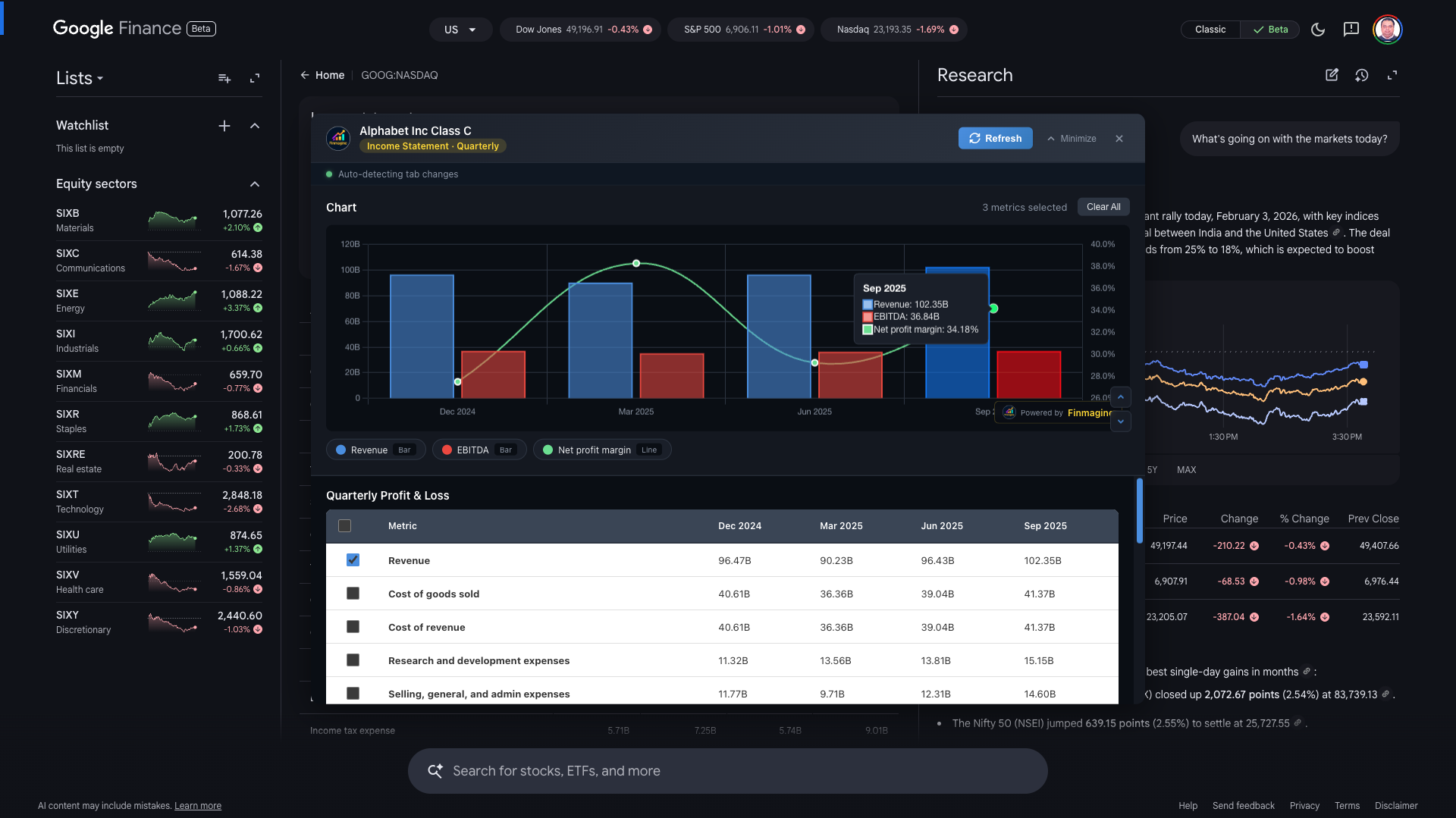This screenshot has width=1456, height=818.
Task: Uncheck the Revenue metric checkbox
Action: (353, 560)
